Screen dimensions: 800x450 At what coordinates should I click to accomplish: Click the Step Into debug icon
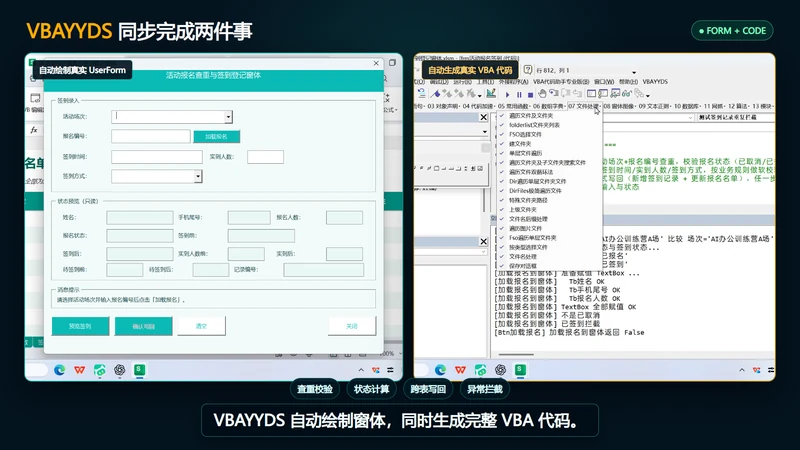coord(554,93)
